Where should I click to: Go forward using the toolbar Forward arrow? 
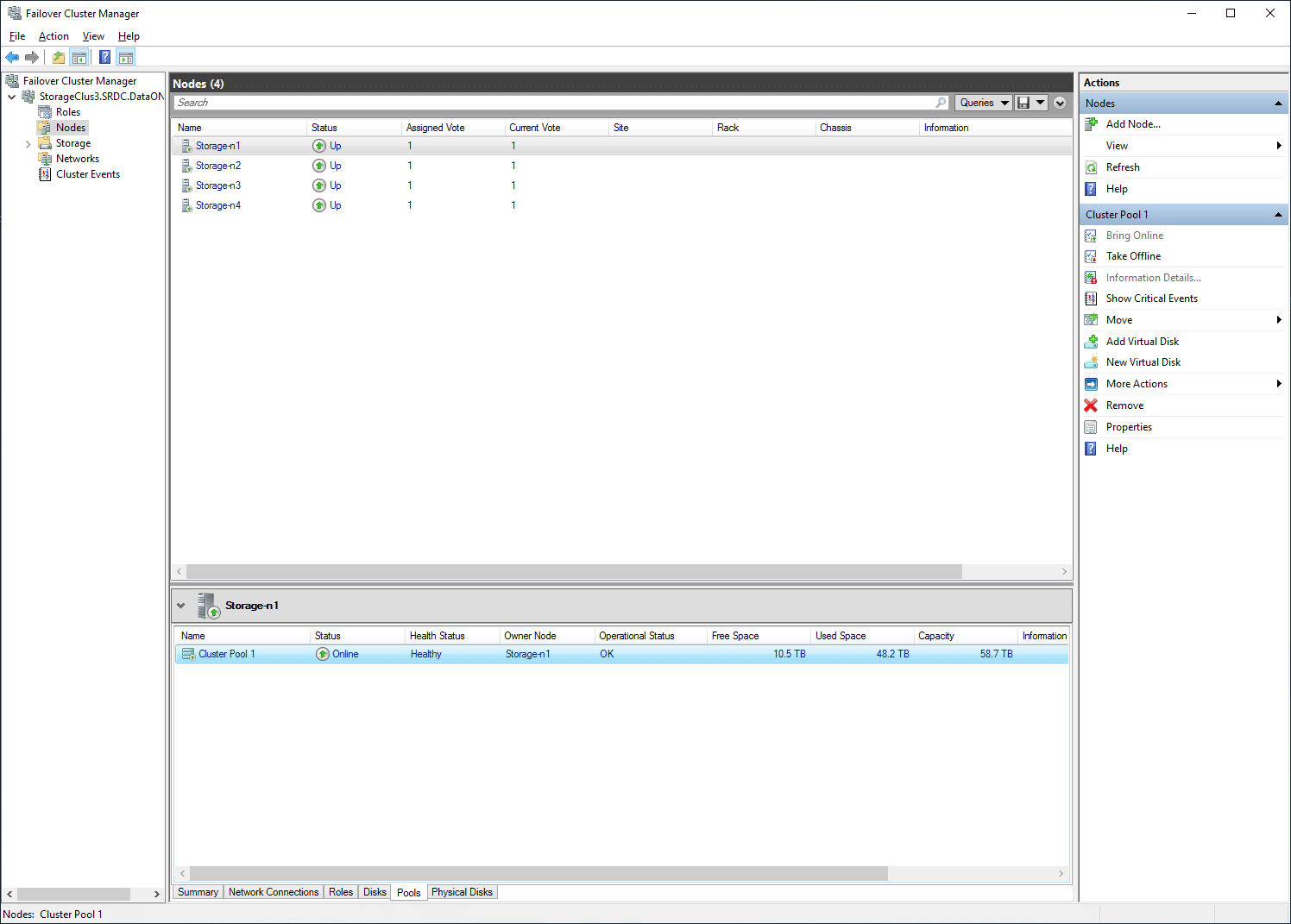click(32, 57)
